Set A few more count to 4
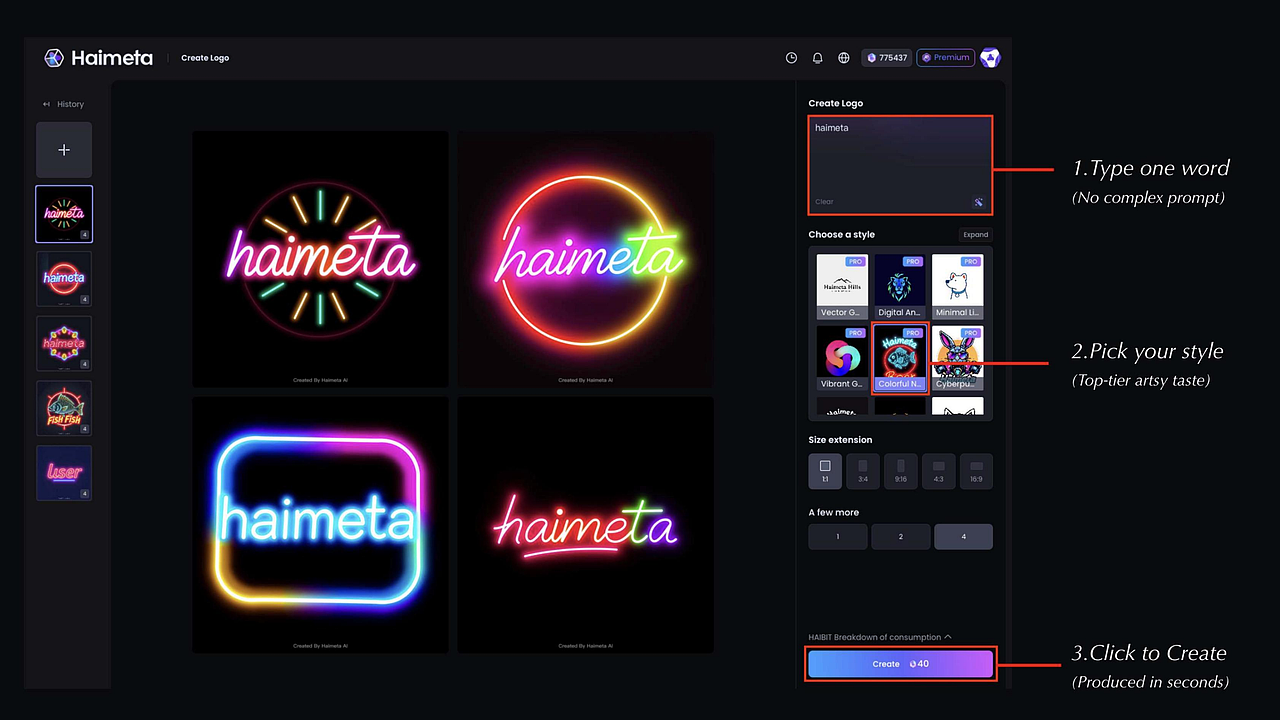The image size is (1280, 720). click(x=963, y=537)
